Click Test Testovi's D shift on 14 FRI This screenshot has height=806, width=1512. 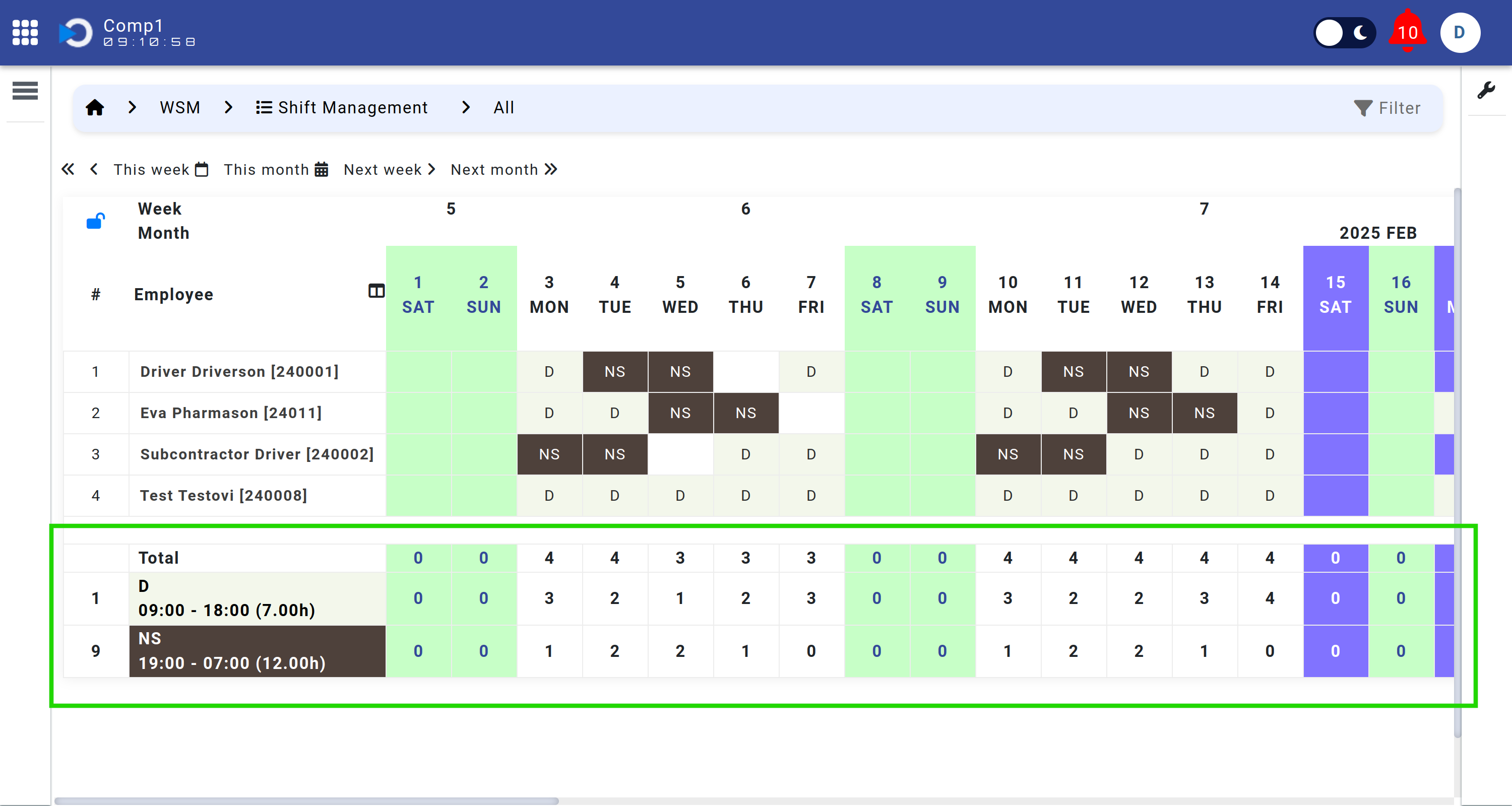[1270, 496]
